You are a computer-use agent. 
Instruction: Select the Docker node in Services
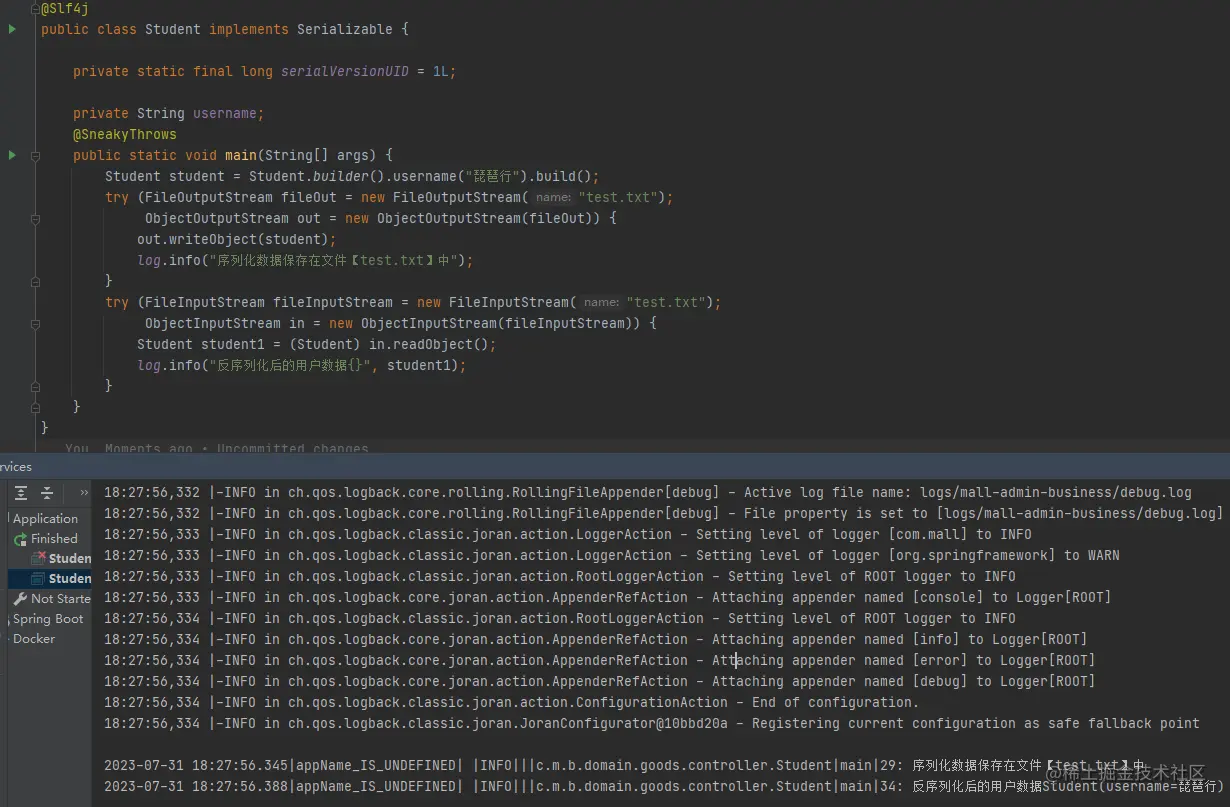click(34, 638)
